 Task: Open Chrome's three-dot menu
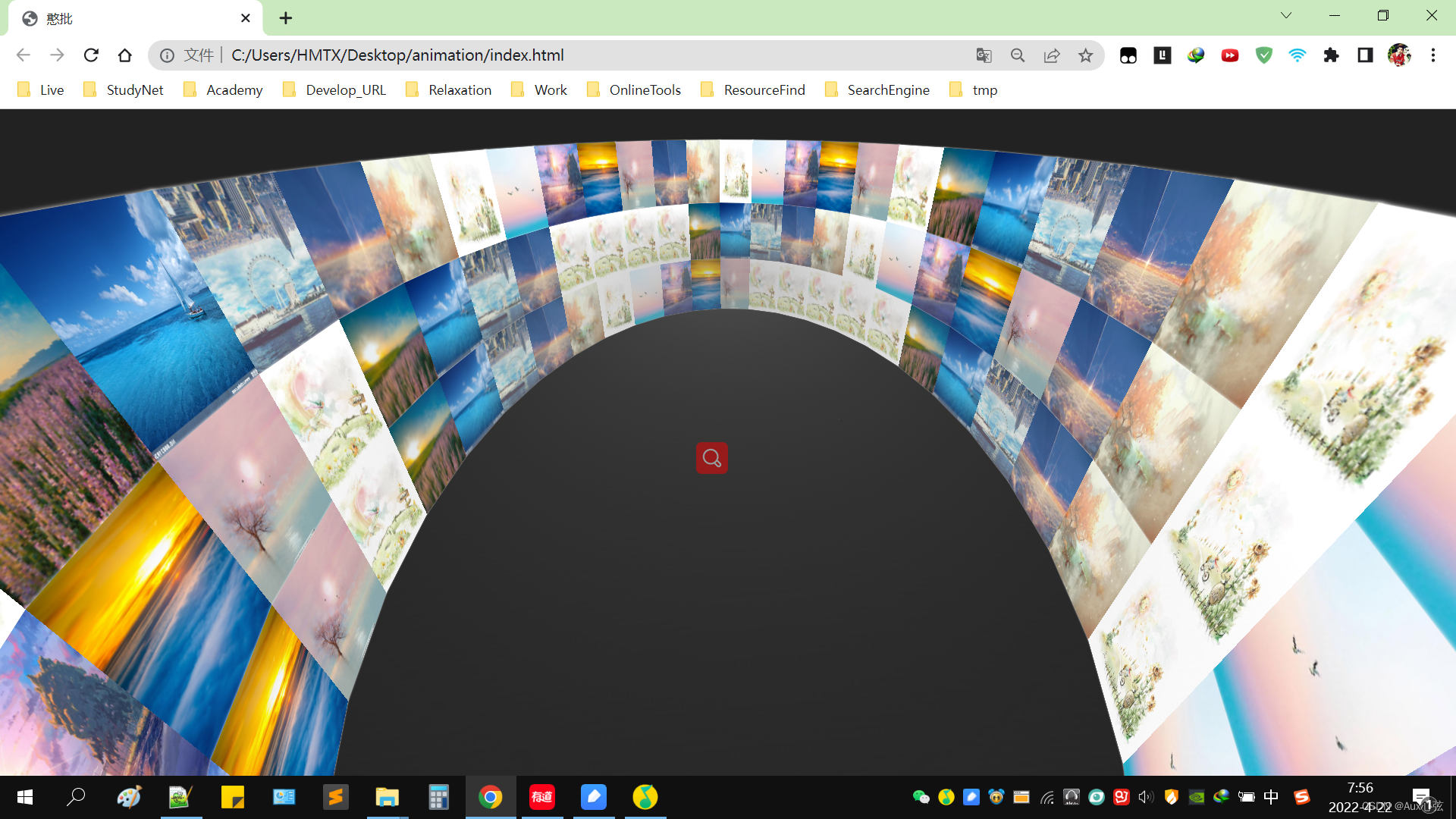[1433, 55]
